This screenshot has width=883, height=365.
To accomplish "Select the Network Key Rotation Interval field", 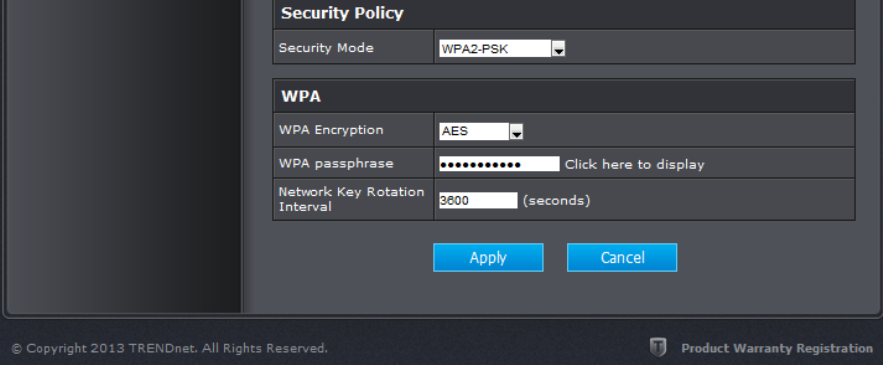I will [x=478, y=201].
